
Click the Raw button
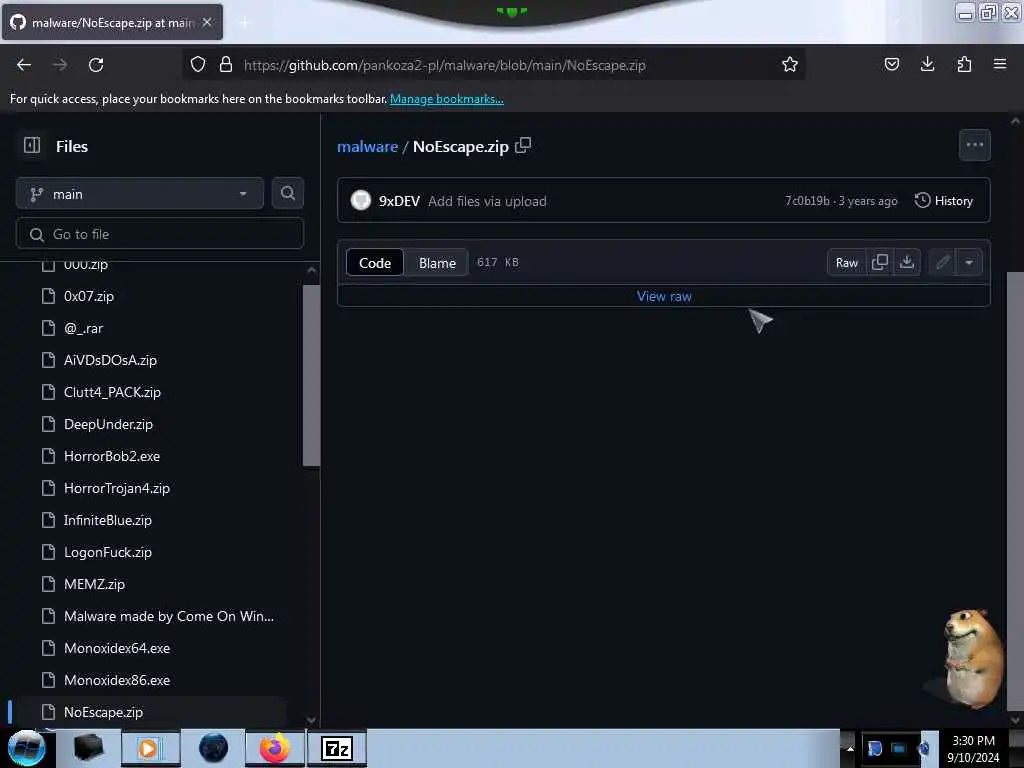pyautogui.click(x=846, y=263)
